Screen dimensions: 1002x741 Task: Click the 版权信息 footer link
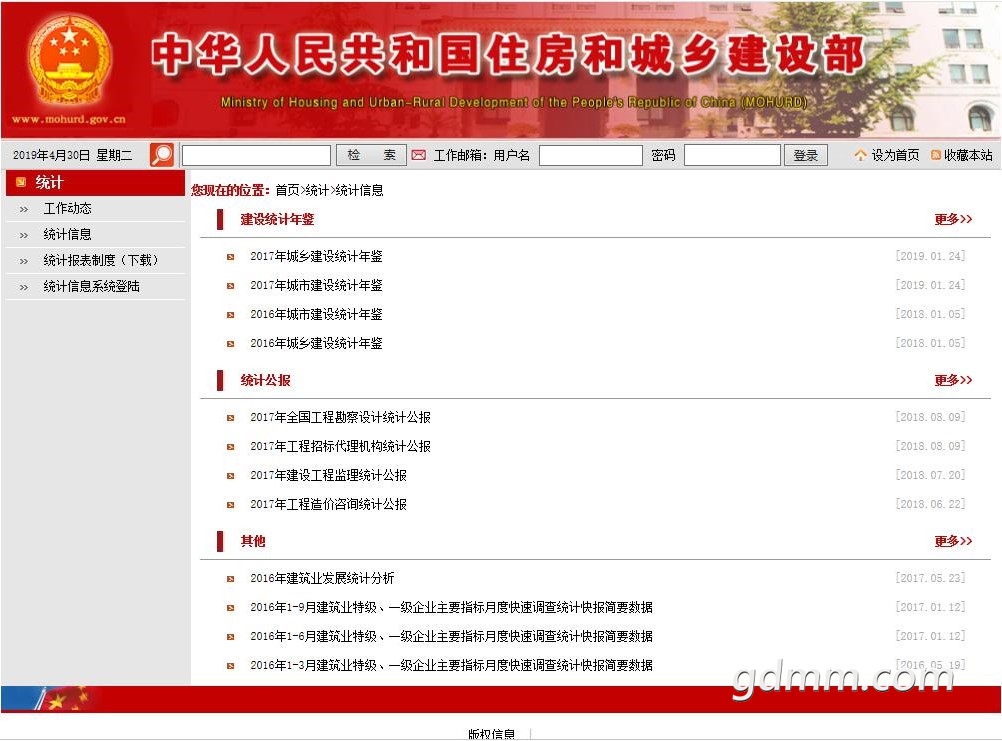[491, 734]
